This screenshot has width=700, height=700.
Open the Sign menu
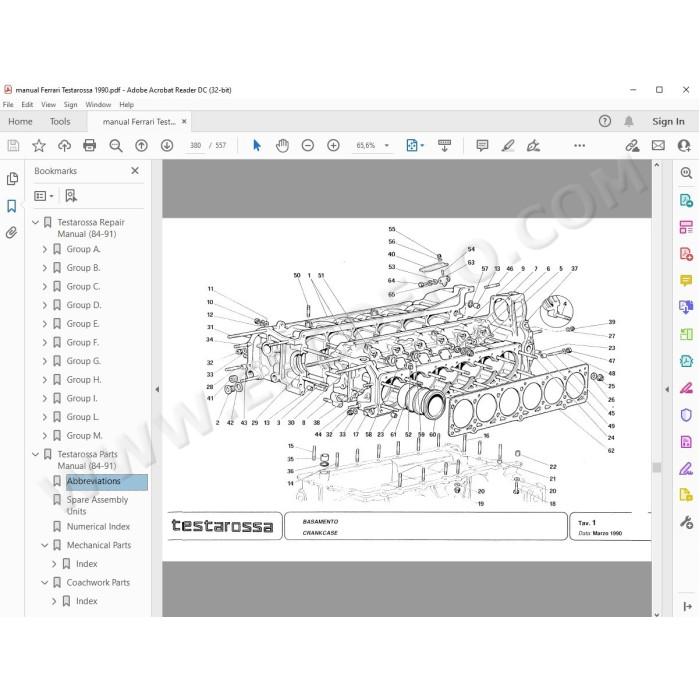(x=71, y=104)
